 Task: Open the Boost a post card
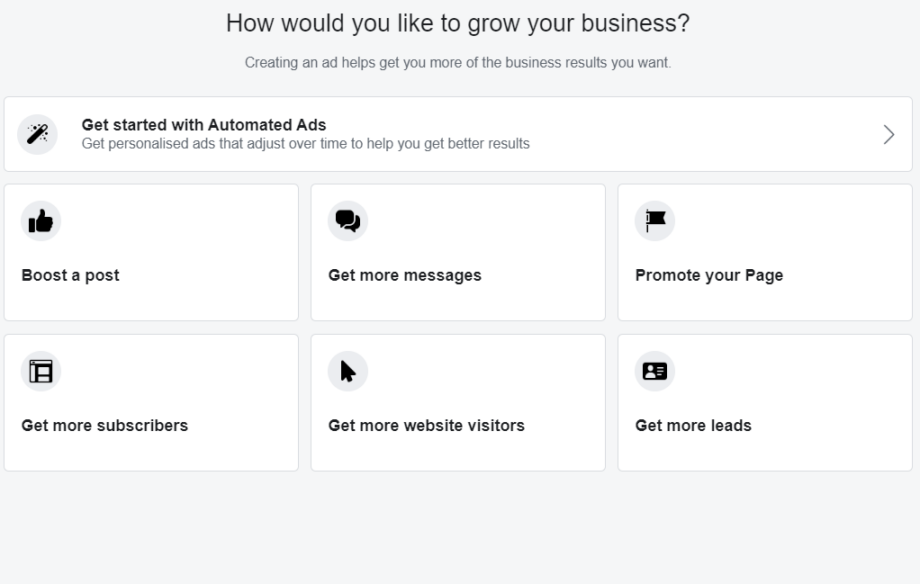click(x=151, y=251)
